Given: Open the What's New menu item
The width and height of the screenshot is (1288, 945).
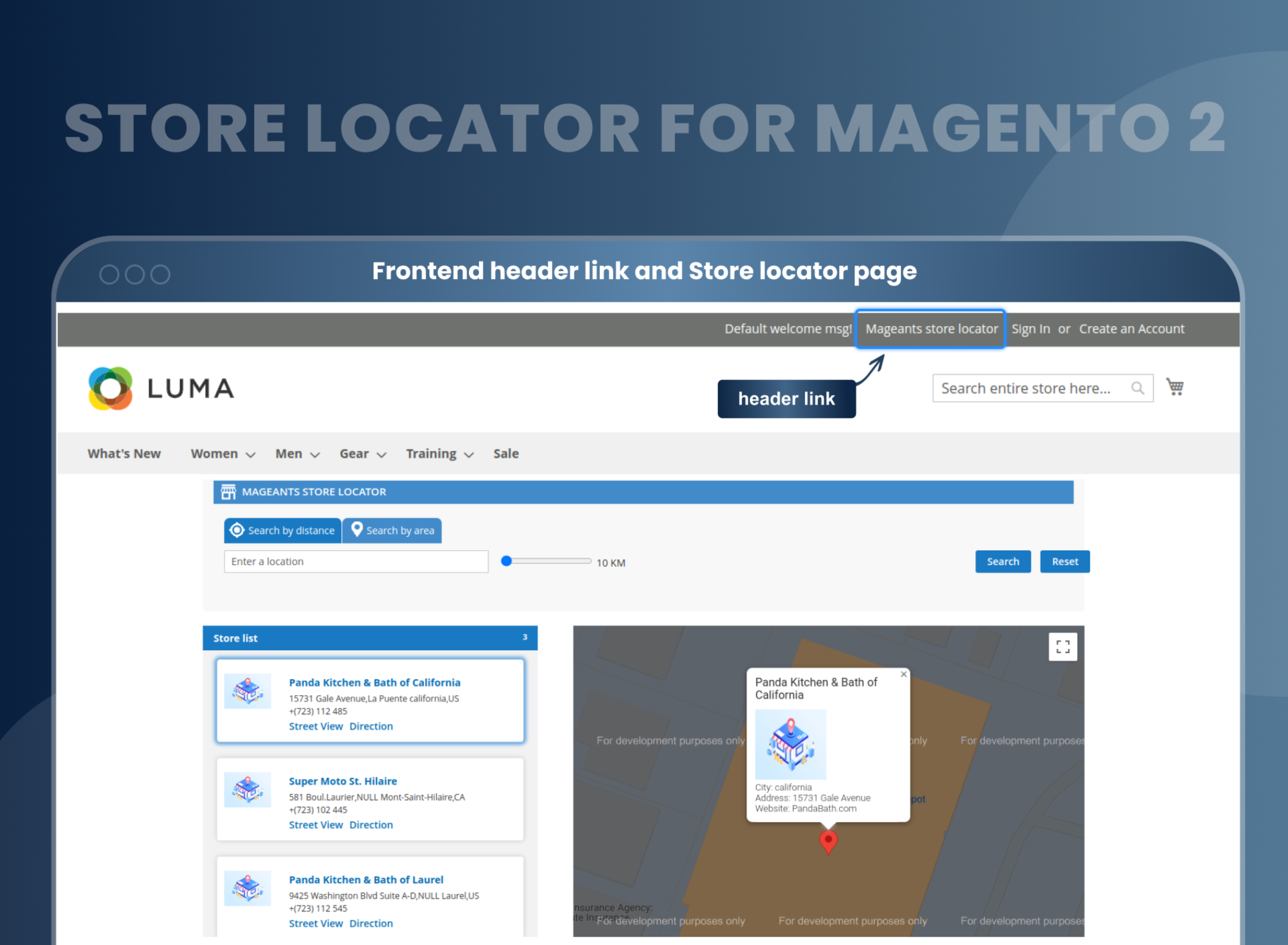Looking at the screenshot, I should coord(124,454).
